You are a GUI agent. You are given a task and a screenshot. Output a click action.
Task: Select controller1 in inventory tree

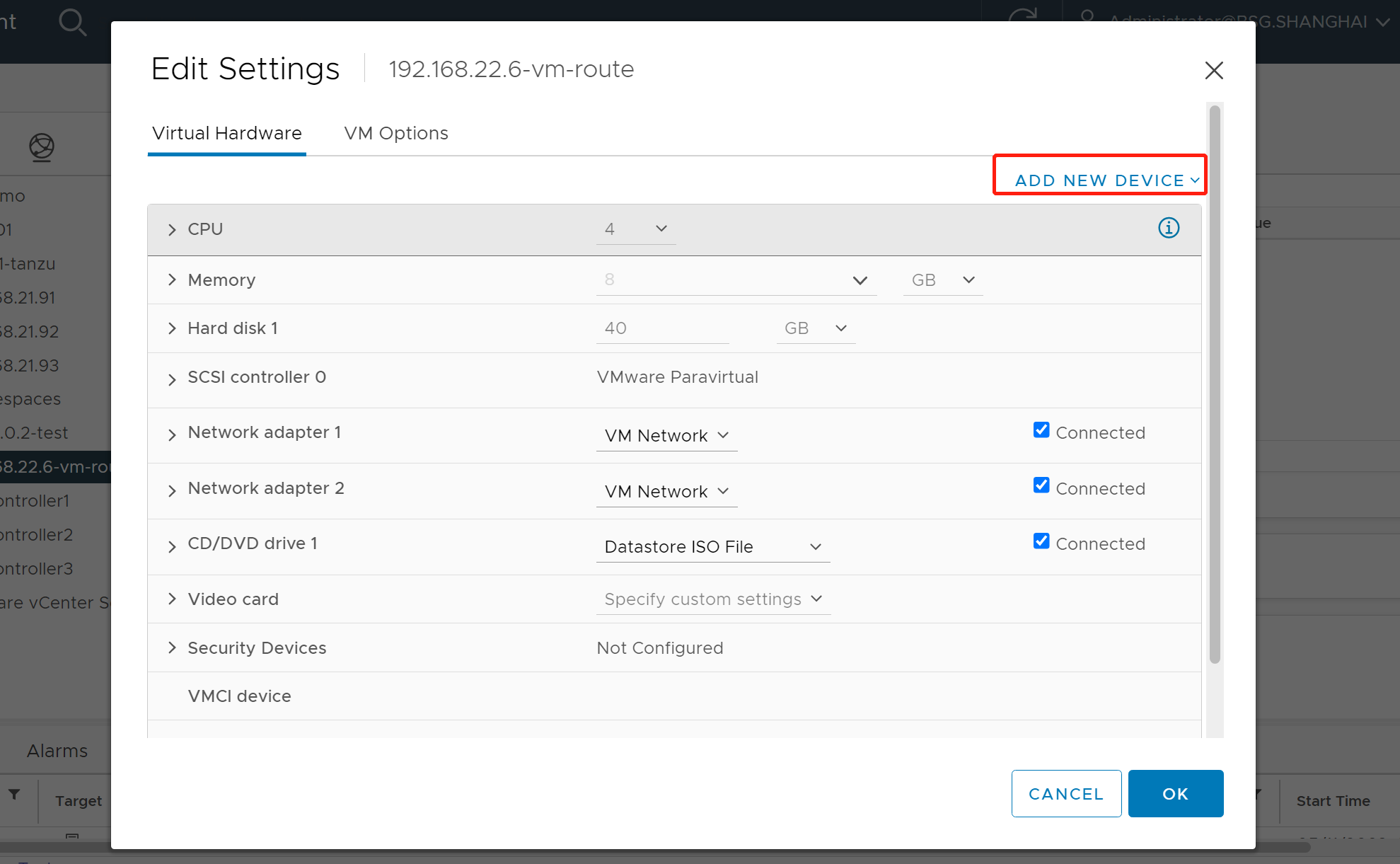pyautogui.click(x=35, y=501)
